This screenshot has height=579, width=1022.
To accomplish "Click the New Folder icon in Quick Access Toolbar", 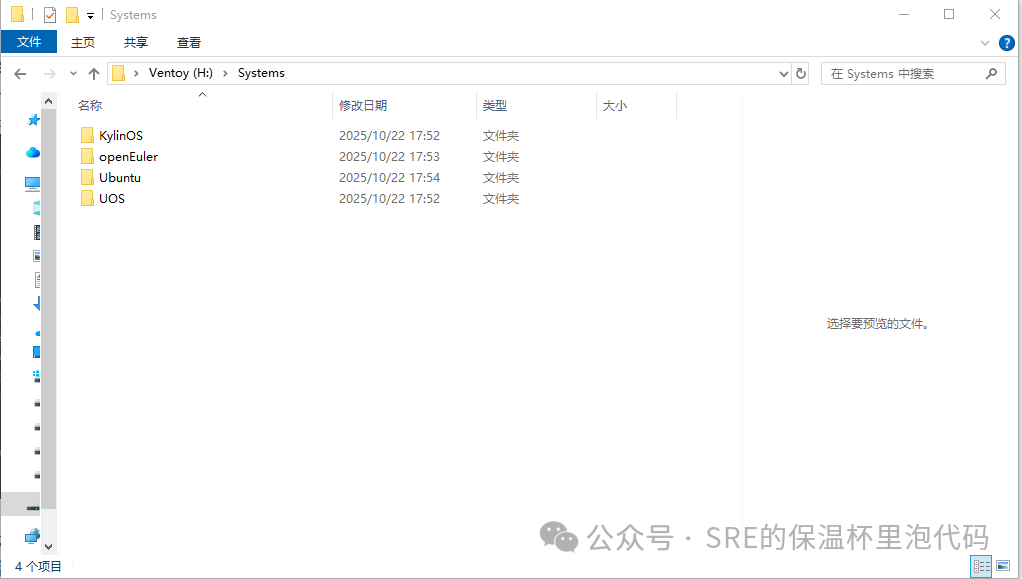I will coord(71,14).
